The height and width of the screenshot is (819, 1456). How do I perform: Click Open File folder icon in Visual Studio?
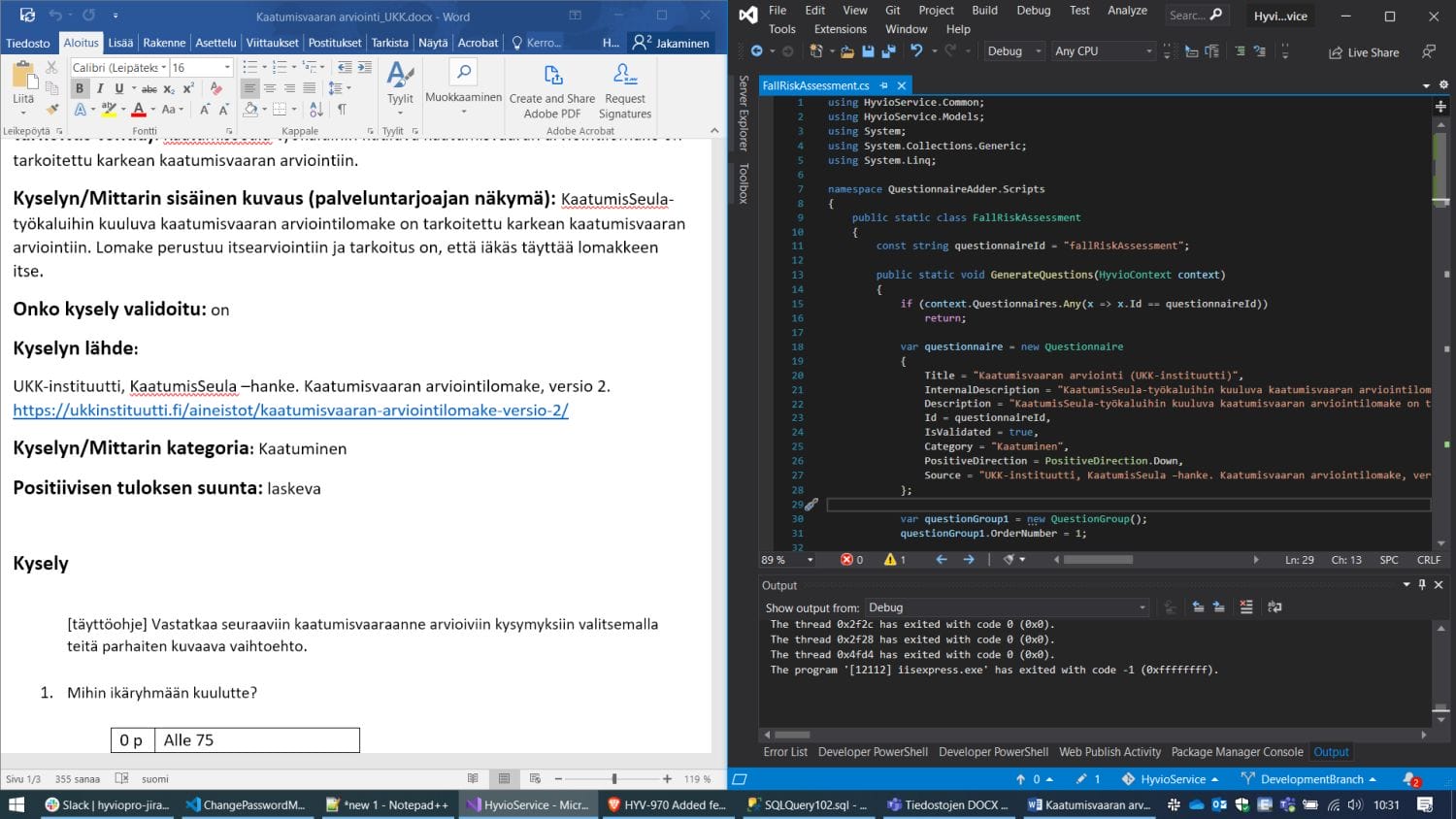coord(847,51)
